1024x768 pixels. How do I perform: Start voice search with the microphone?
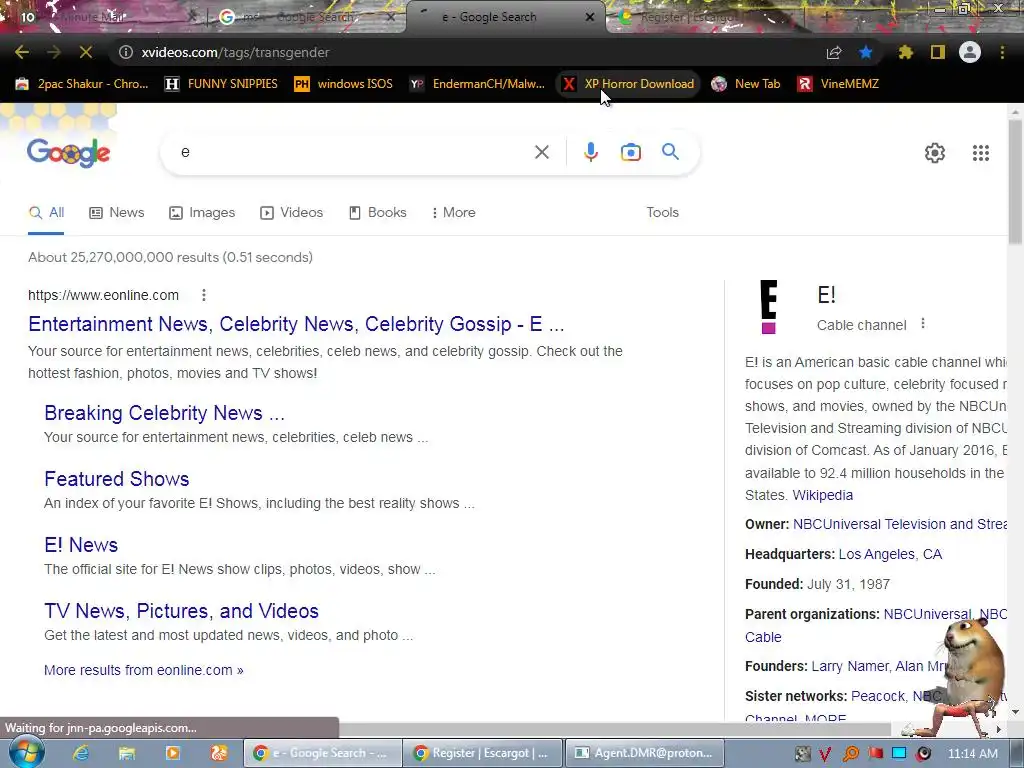pyautogui.click(x=590, y=152)
